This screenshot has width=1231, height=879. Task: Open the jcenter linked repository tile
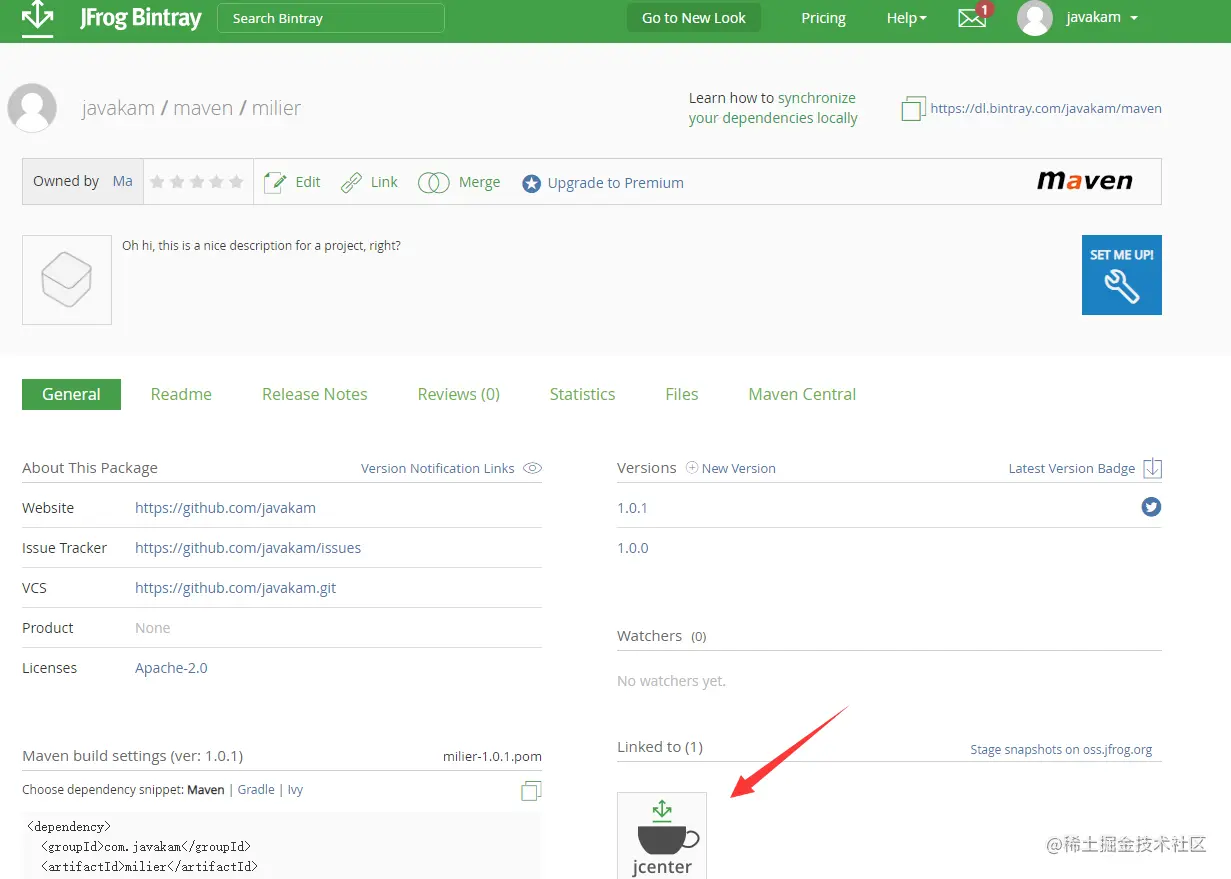662,836
